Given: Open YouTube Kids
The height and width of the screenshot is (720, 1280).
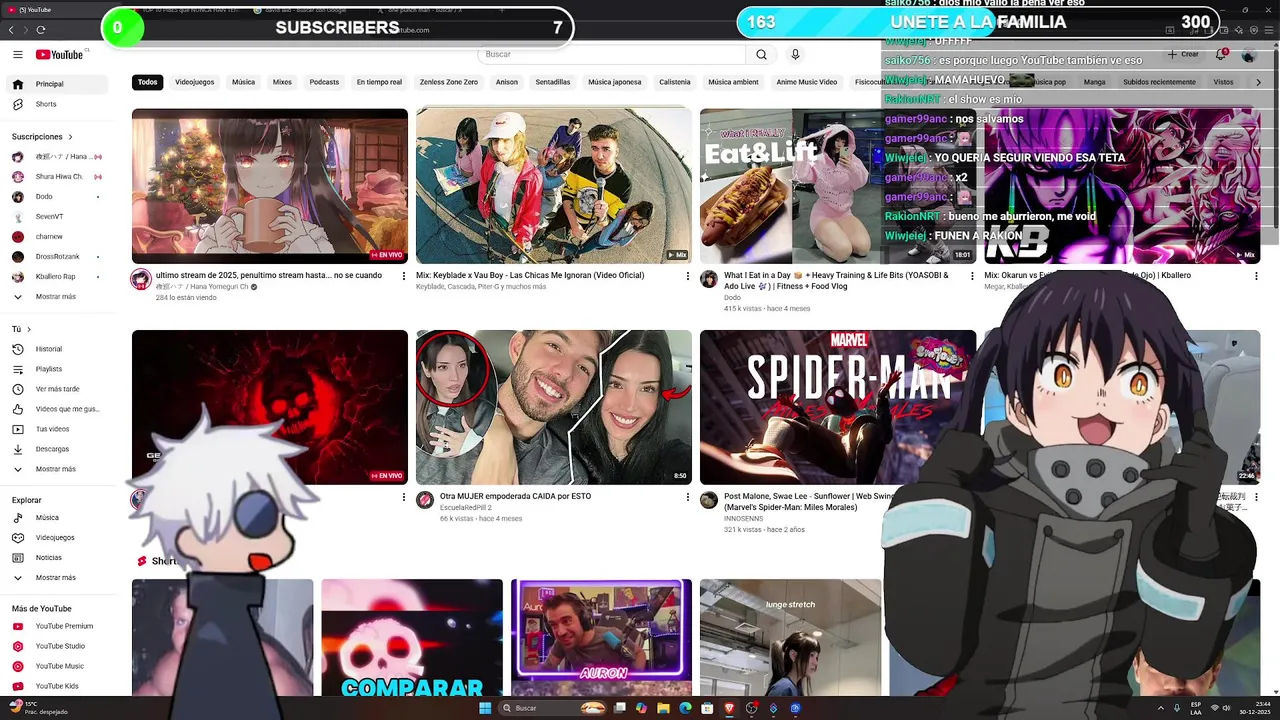Looking at the screenshot, I should coord(56,686).
